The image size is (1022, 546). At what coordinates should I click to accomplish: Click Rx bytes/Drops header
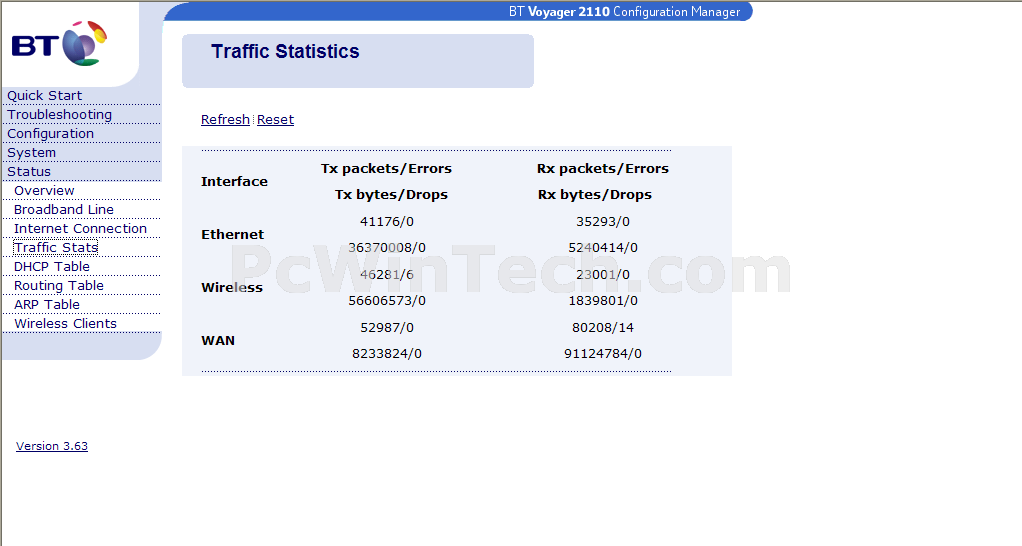[594, 195]
